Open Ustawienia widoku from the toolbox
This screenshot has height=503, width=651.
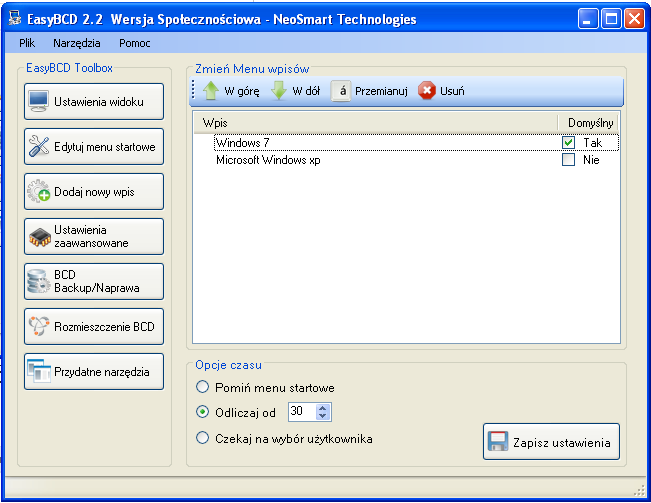click(94, 101)
